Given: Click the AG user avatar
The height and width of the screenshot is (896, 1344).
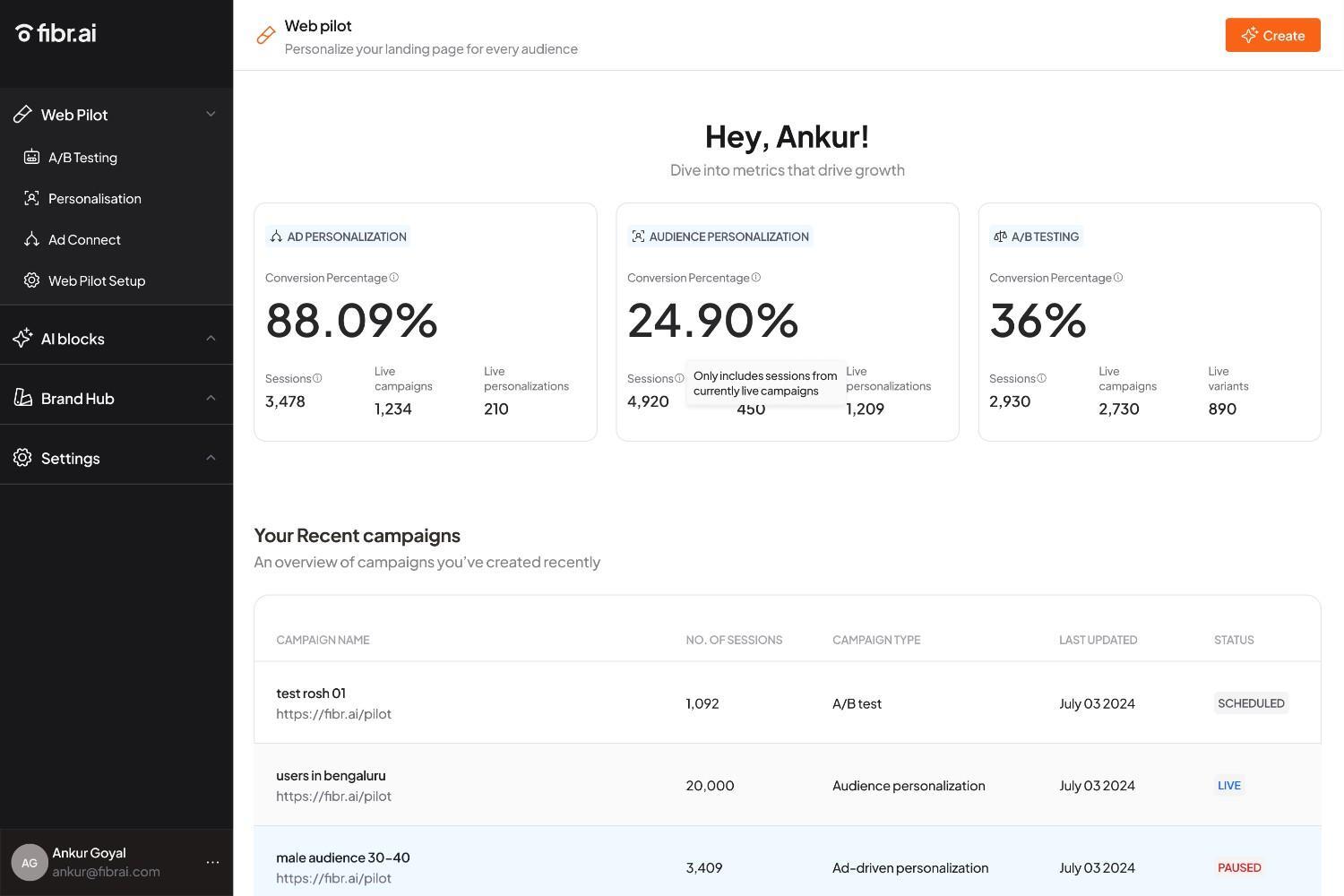Looking at the screenshot, I should click(x=29, y=863).
